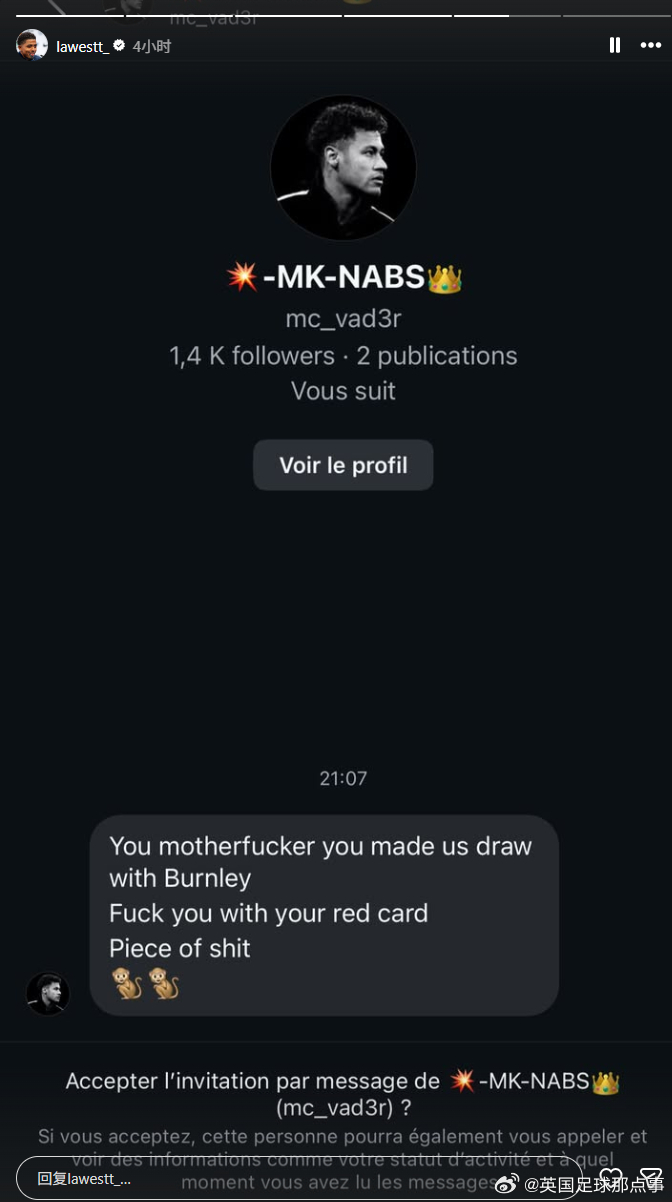Open the lawestt_ username link

coord(82,46)
